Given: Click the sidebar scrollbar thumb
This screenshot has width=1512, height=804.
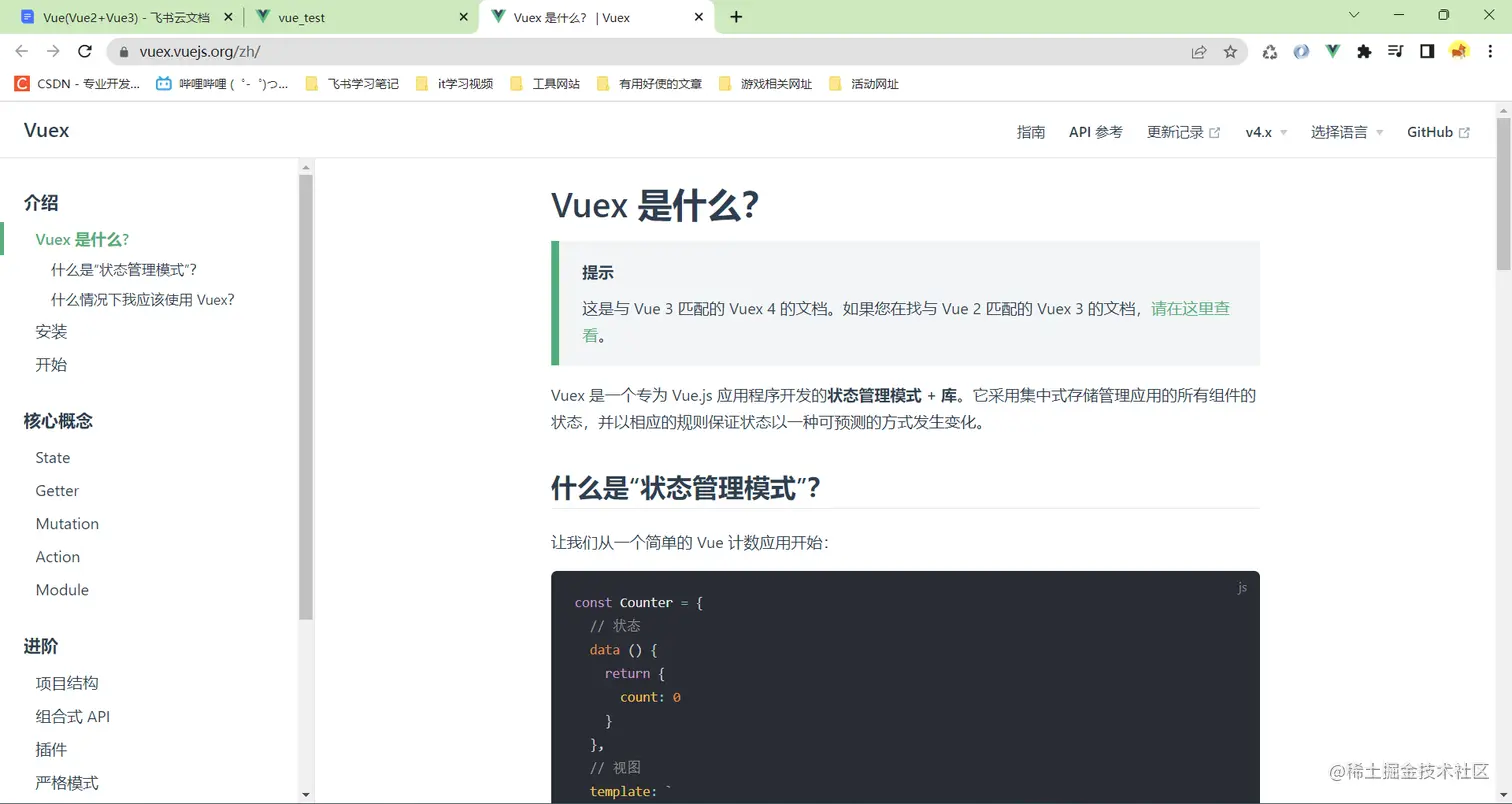Looking at the screenshot, I should point(306,397).
